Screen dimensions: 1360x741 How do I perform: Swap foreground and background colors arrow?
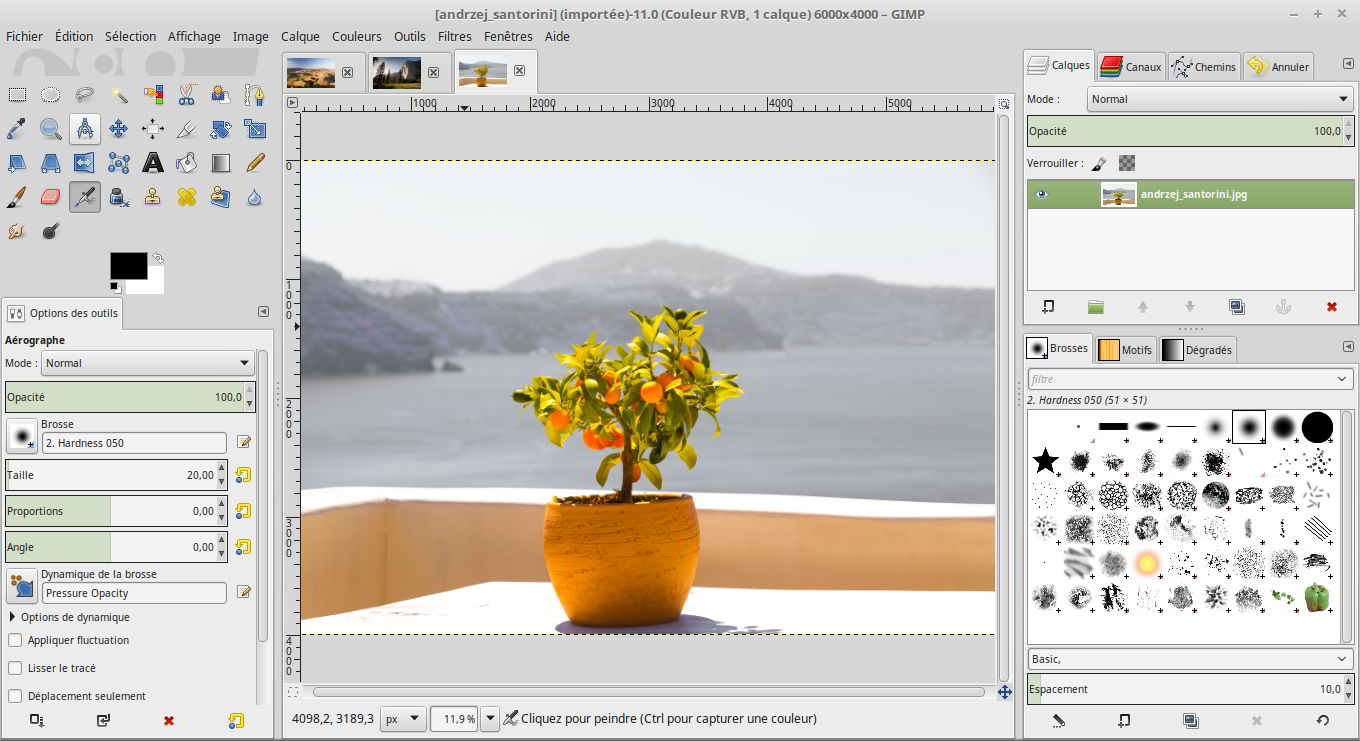(x=158, y=258)
